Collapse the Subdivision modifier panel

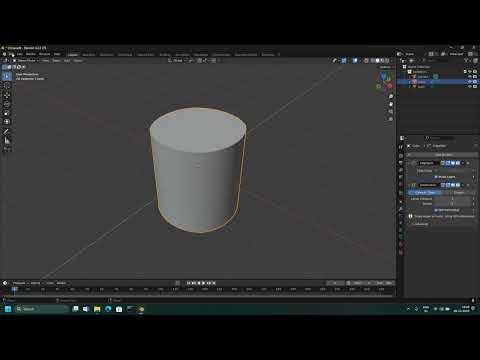click(410, 185)
